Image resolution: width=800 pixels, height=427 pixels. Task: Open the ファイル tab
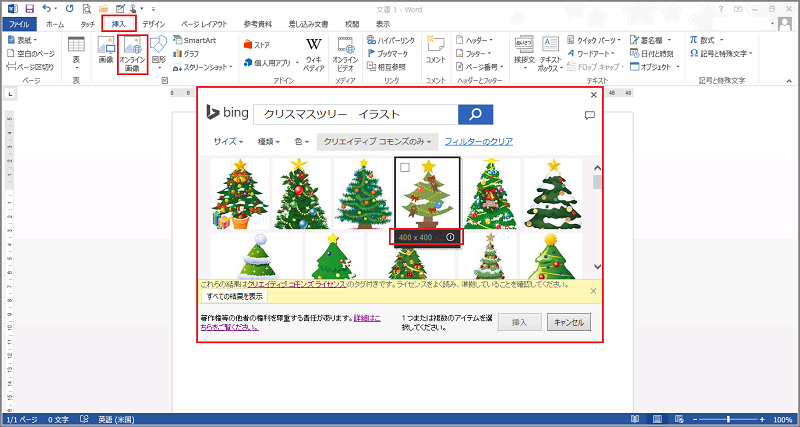click(21, 22)
